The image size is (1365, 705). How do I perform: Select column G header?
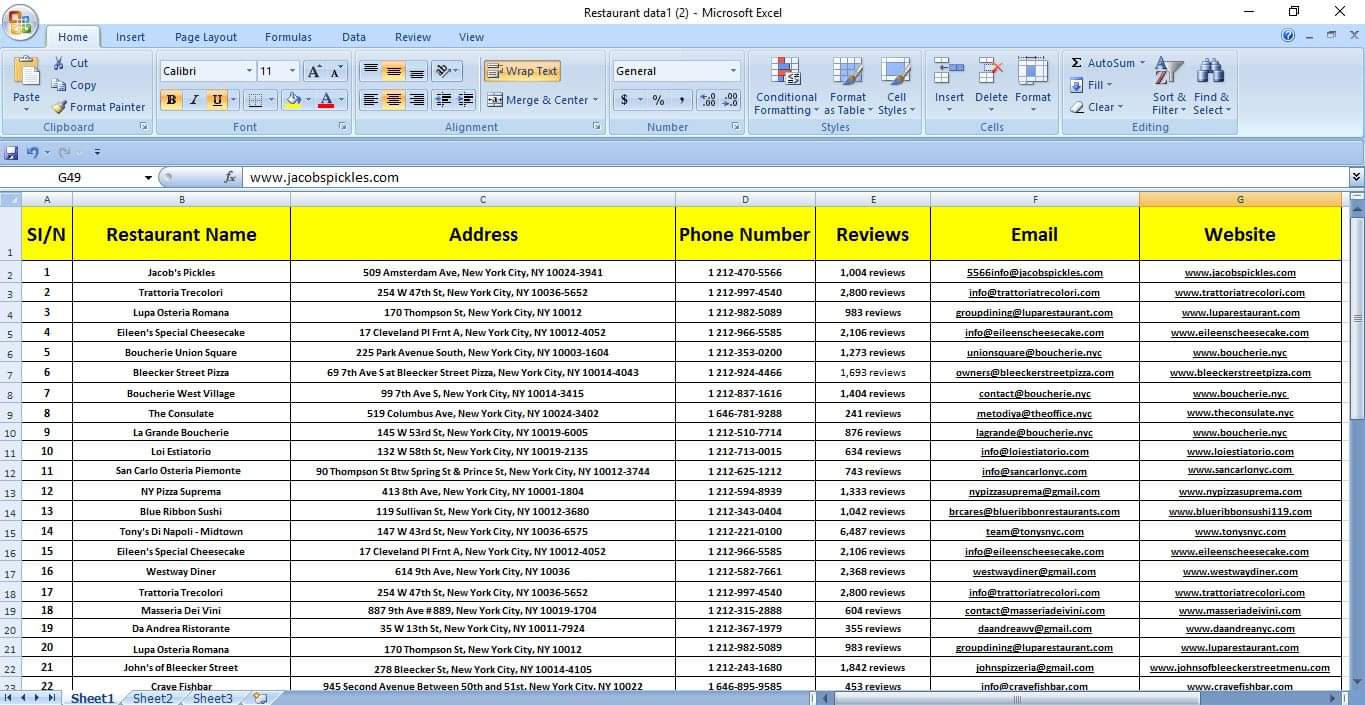coord(1240,199)
